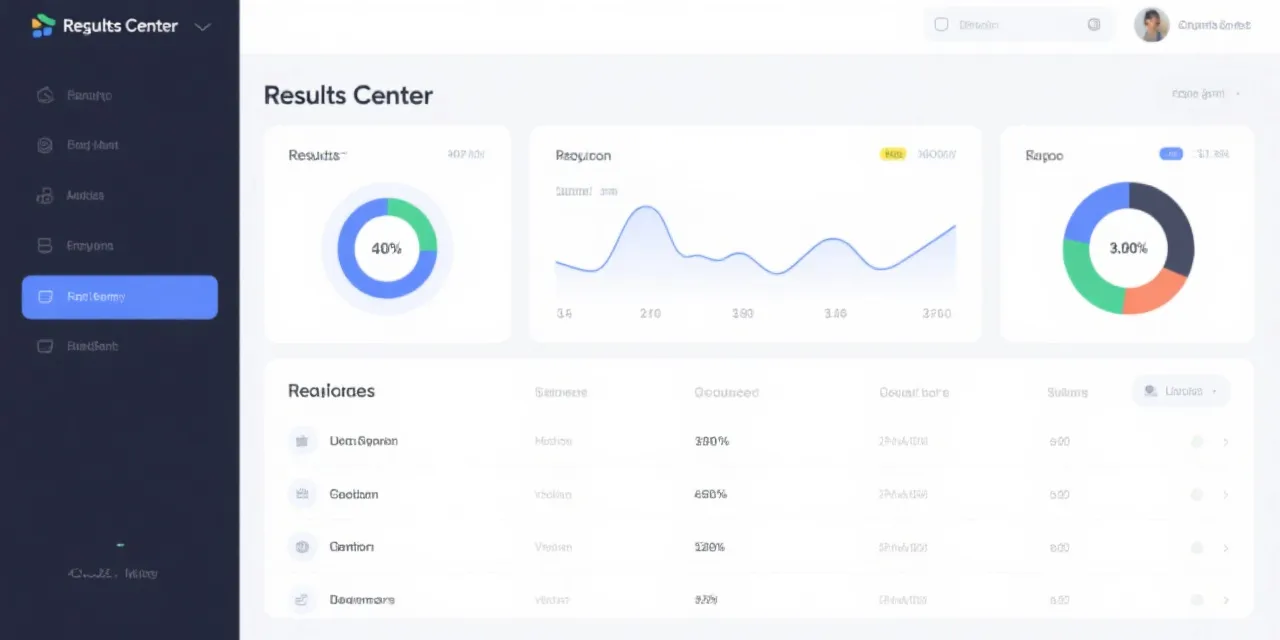This screenshot has width=1280, height=640.
Task: Click the icon beside the first table row
Action: (301, 441)
